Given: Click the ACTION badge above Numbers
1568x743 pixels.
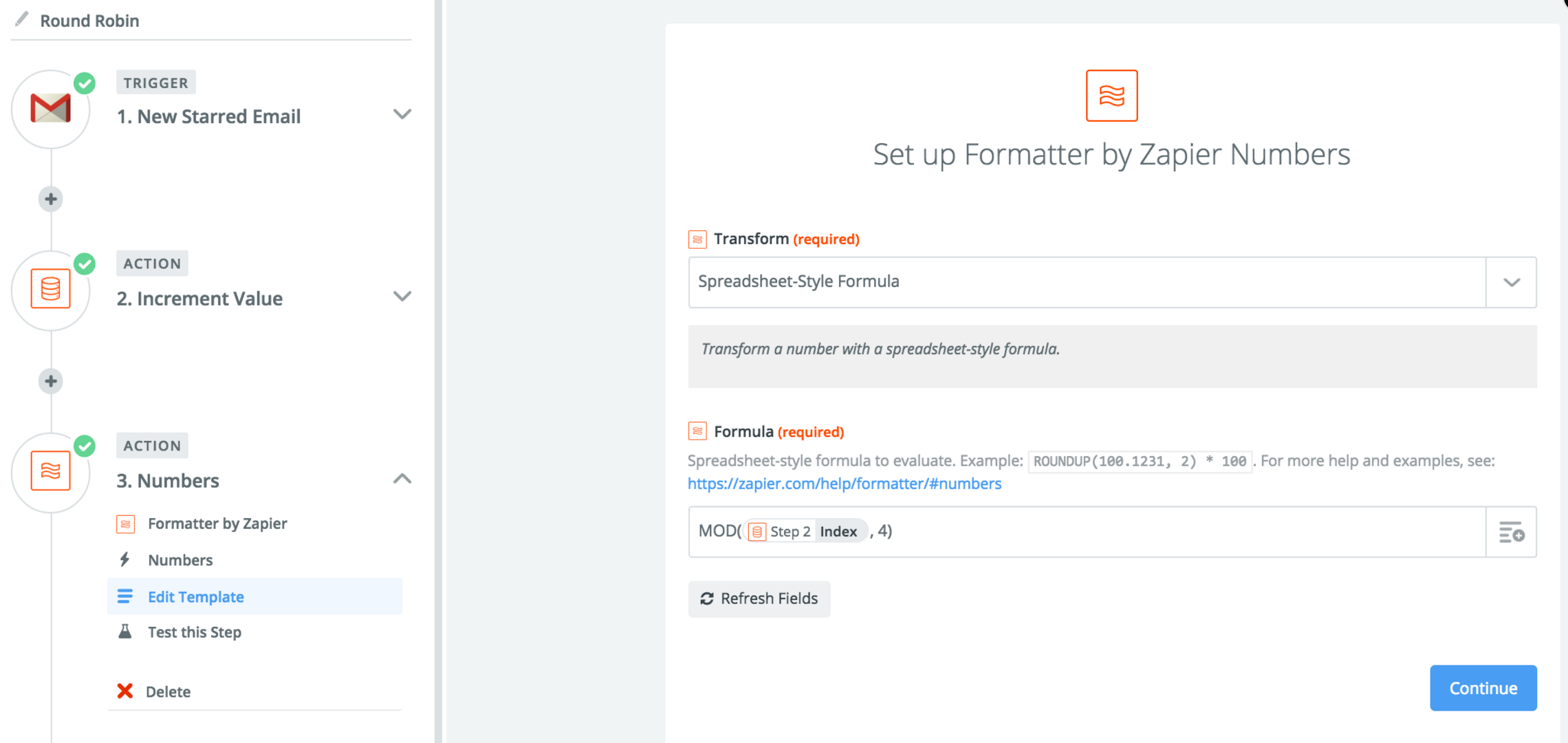Looking at the screenshot, I should pos(152,446).
